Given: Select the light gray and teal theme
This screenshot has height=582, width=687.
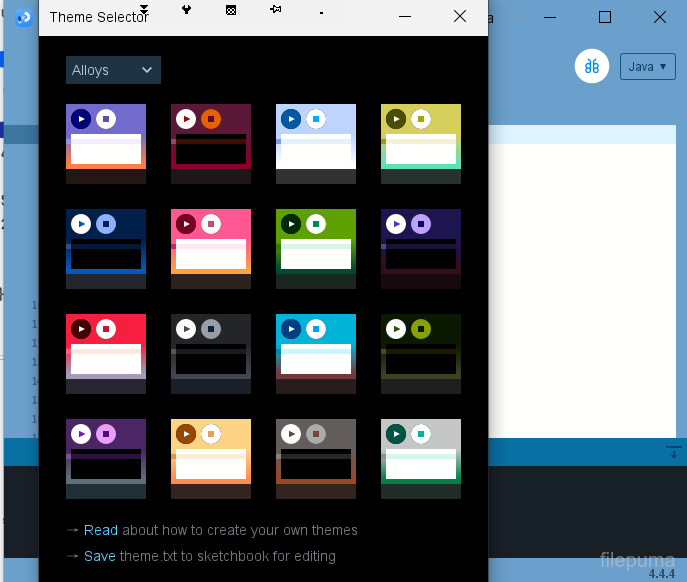Looking at the screenshot, I should coord(421,459).
